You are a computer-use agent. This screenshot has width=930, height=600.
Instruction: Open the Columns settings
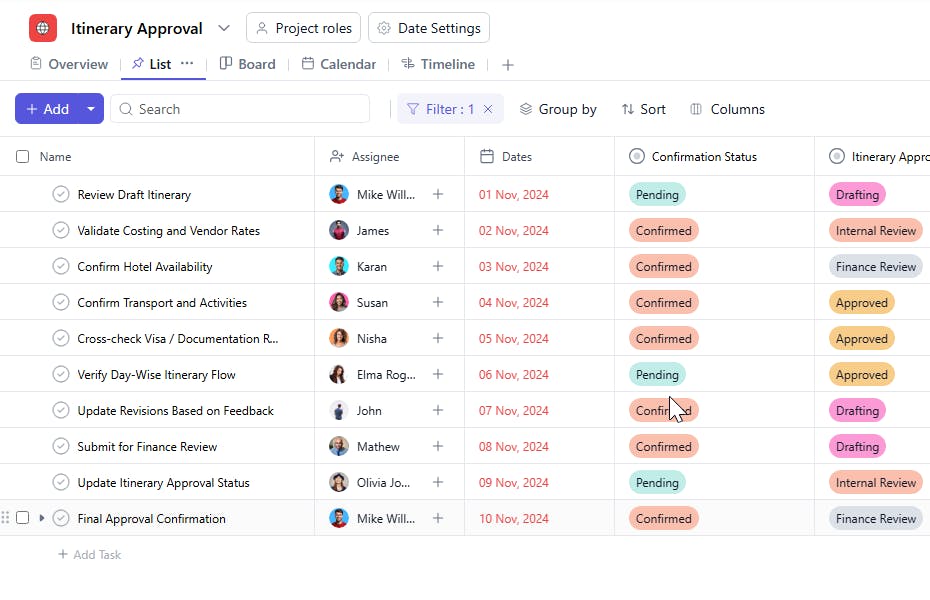pyautogui.click(x=727, y=109)
